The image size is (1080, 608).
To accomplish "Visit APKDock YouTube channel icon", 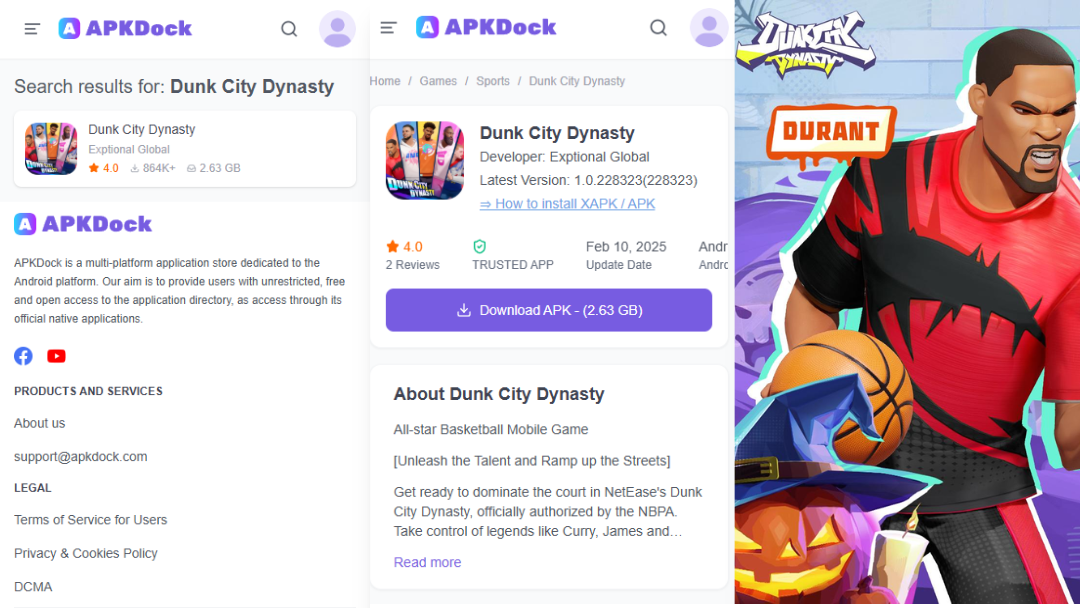I will [x=56, y=356].
